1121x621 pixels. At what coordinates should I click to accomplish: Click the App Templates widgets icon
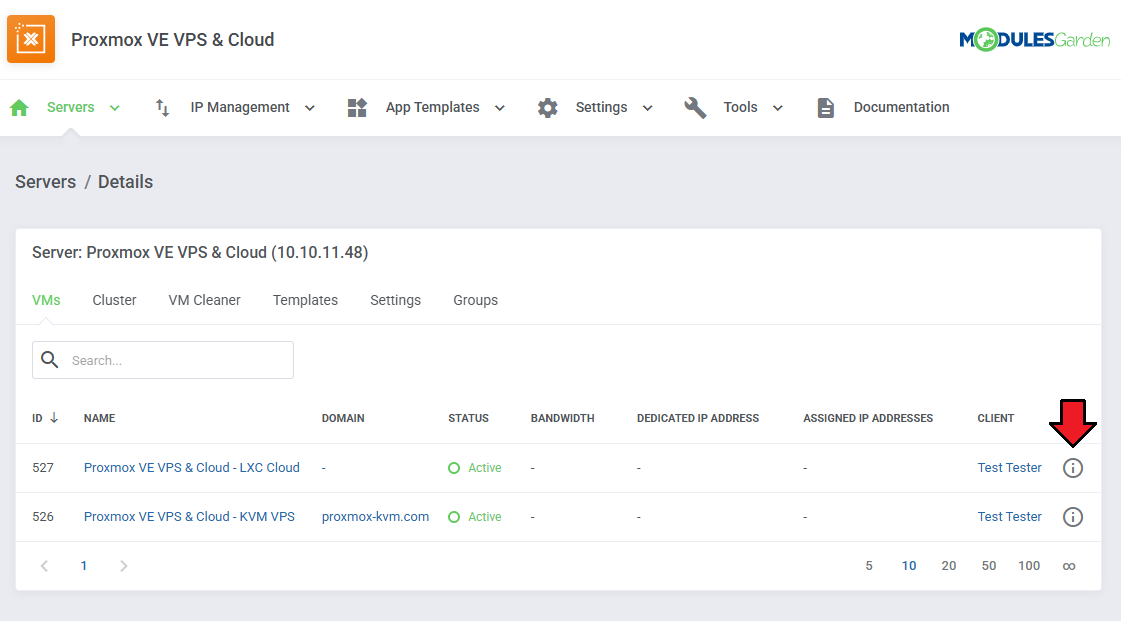tap(357, 107)
